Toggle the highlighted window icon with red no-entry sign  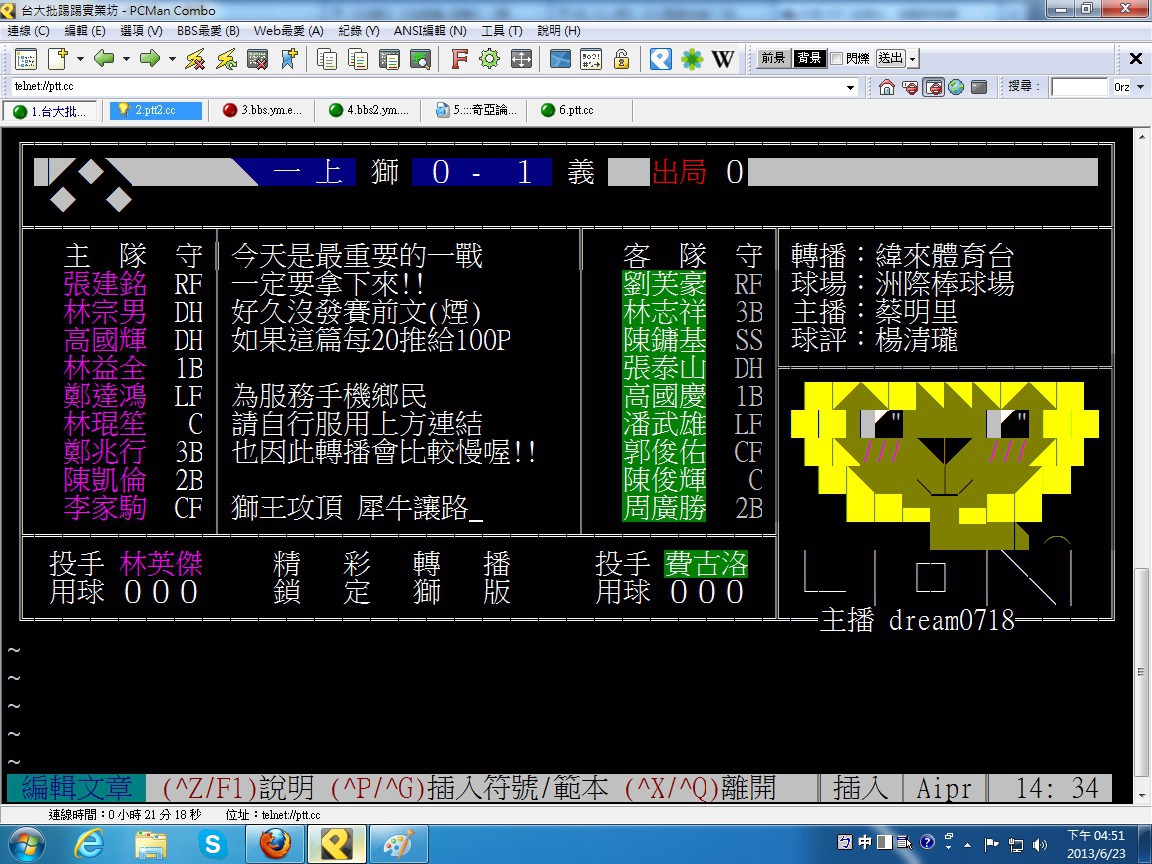pyautogui.click(x=933, y=87)
